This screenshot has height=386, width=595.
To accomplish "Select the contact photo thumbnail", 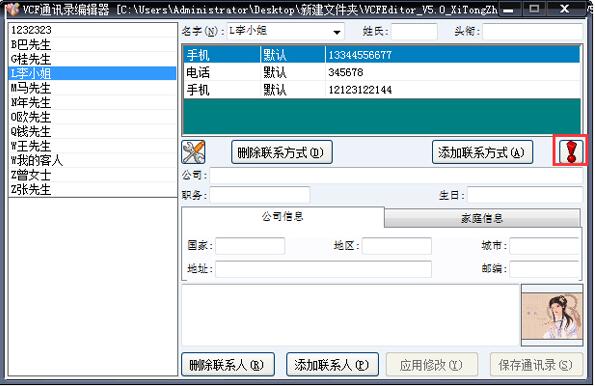I will pyautogui.click(x=552, y=315).
